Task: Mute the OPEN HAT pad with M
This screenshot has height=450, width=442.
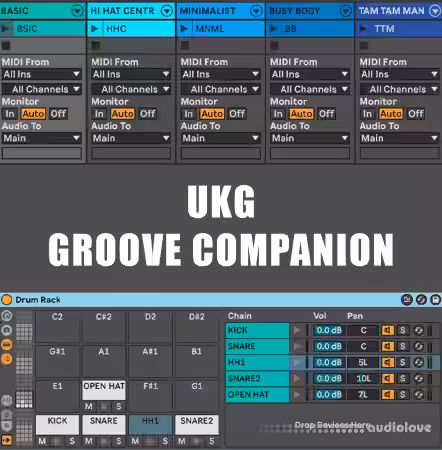Action: point(89,406)
